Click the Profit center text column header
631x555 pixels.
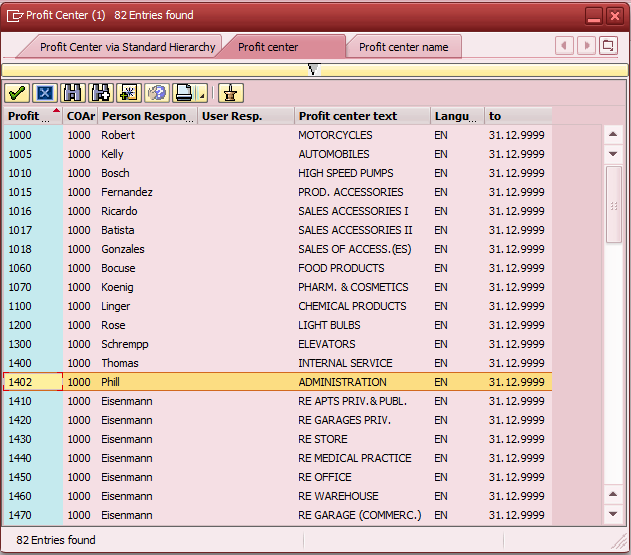point(363,116)
